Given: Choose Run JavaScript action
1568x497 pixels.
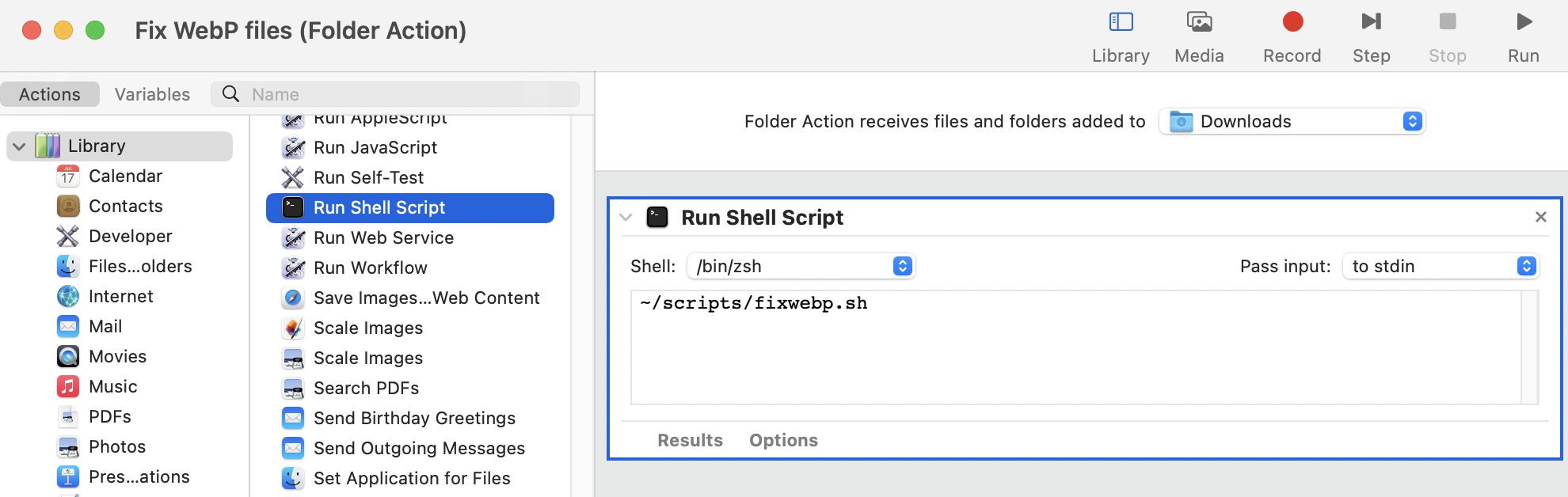Looking at the screenshot, I should pos(375,148).
